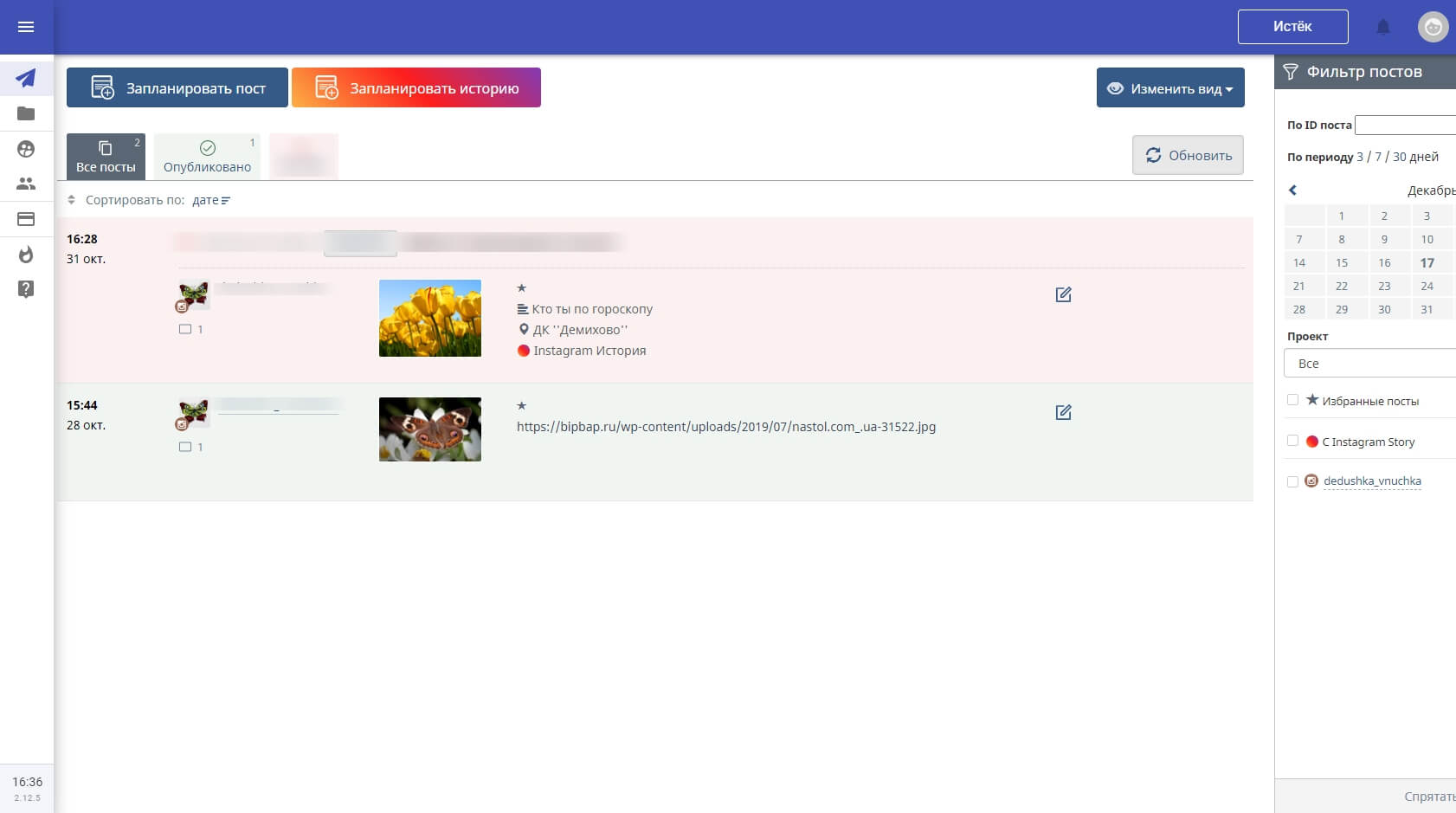Viewport: 1456px width, 813px height.
Task: Click comment count icon on 16:28 post
Action: click(185, 329)
